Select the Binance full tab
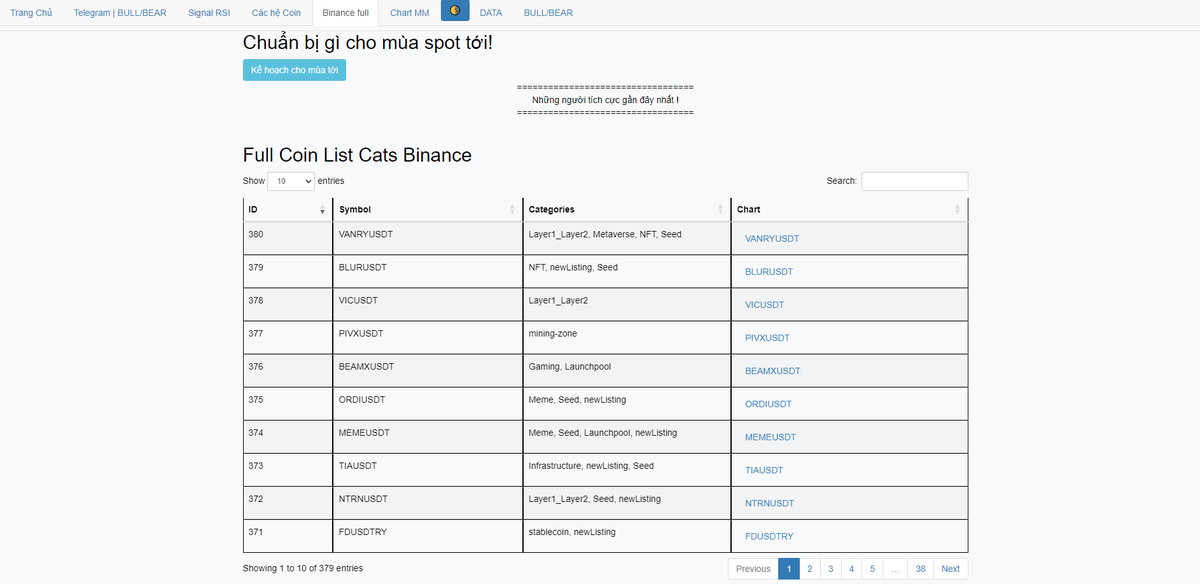 tap(345, 13)
